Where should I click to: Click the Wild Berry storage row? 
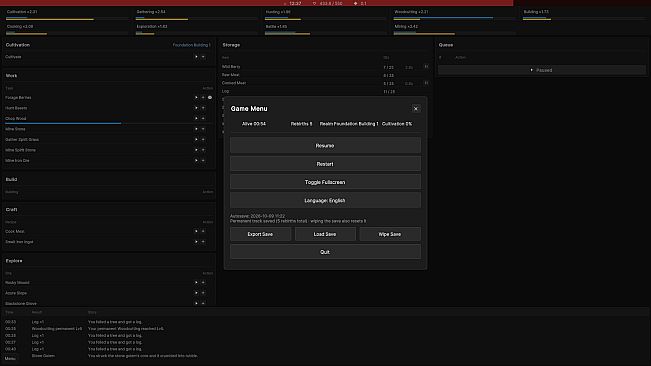pos(326,67)
